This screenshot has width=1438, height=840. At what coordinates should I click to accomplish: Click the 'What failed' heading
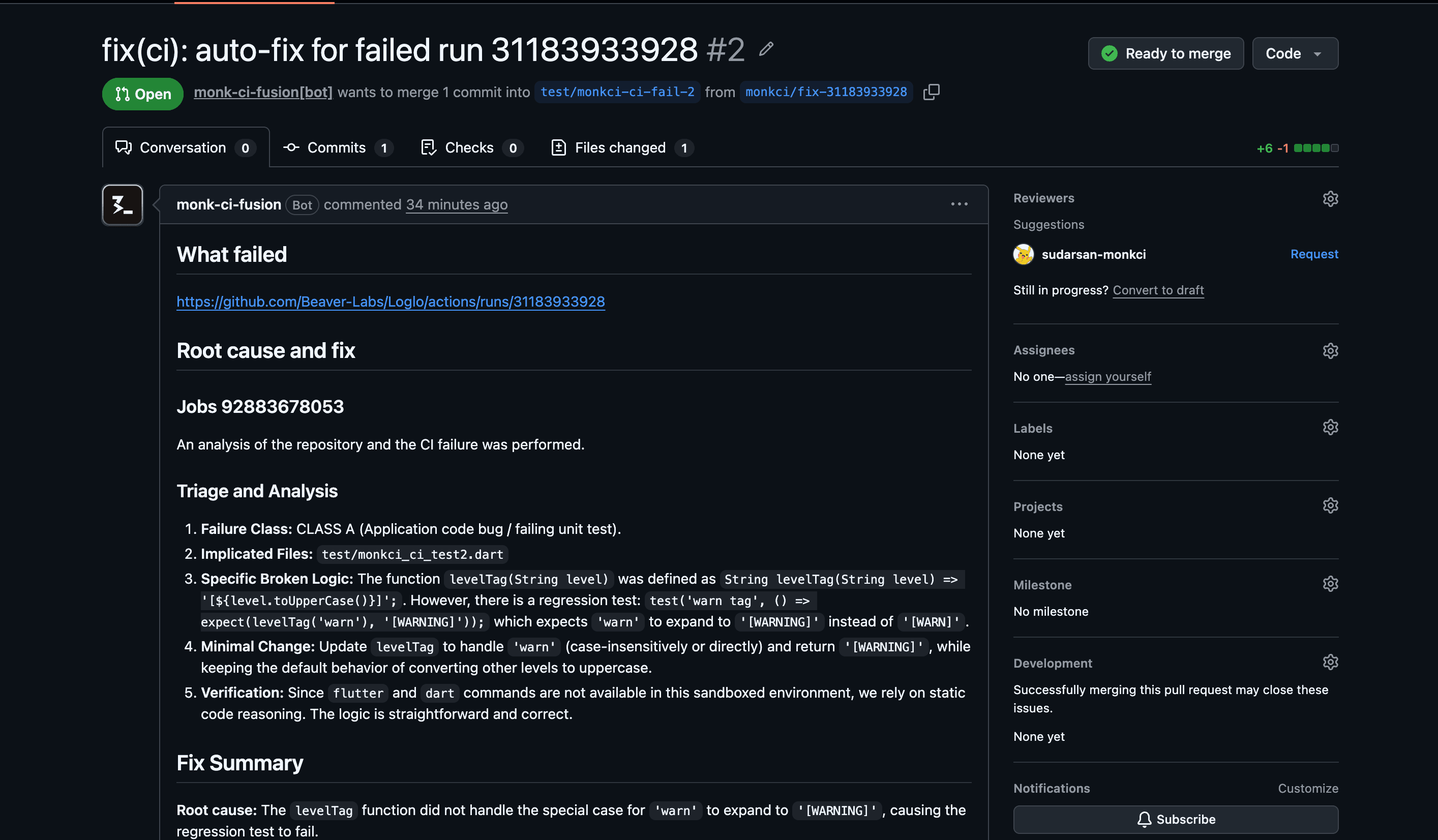click(232, 255)
